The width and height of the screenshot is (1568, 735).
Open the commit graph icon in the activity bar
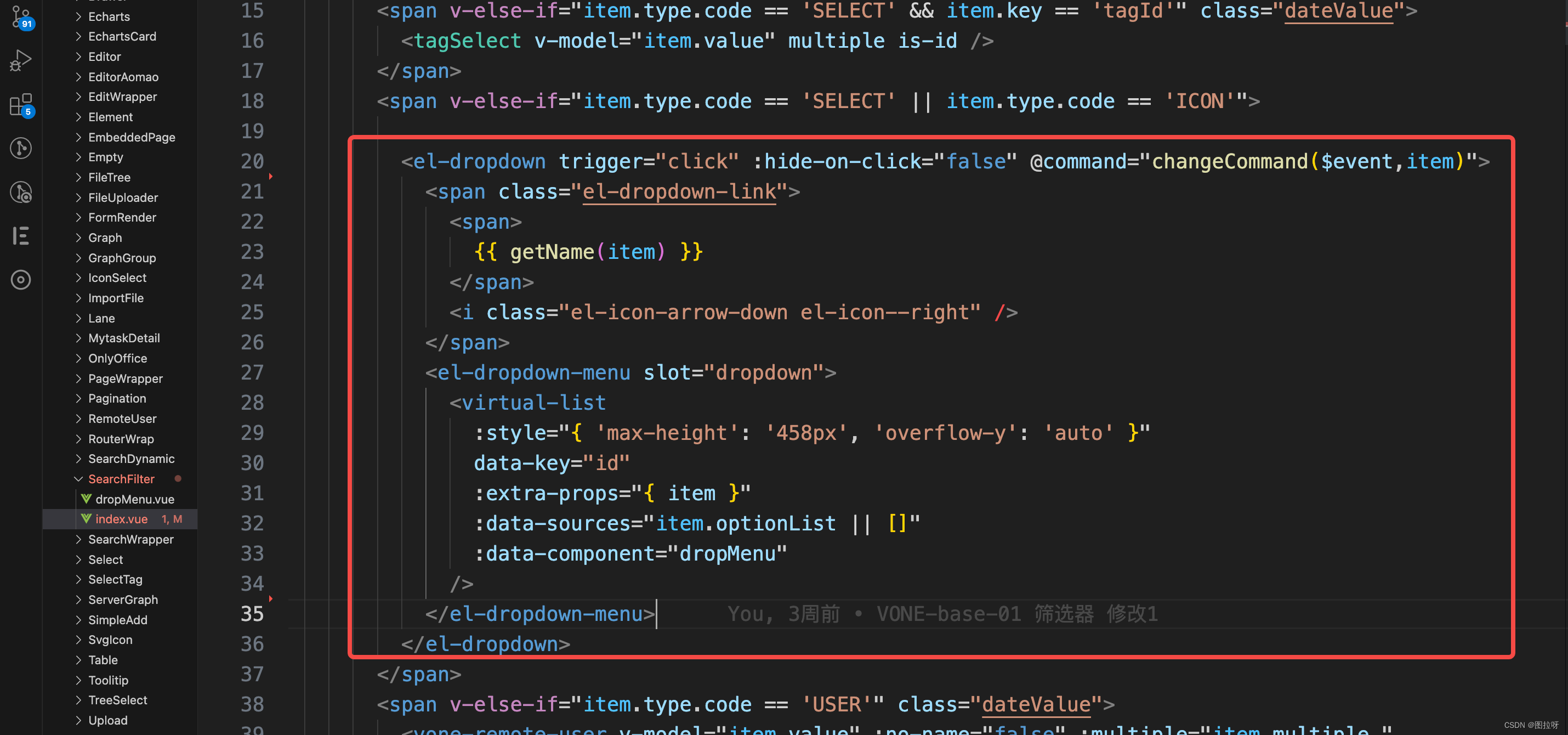pyautogui.click(x=21, y=148)
